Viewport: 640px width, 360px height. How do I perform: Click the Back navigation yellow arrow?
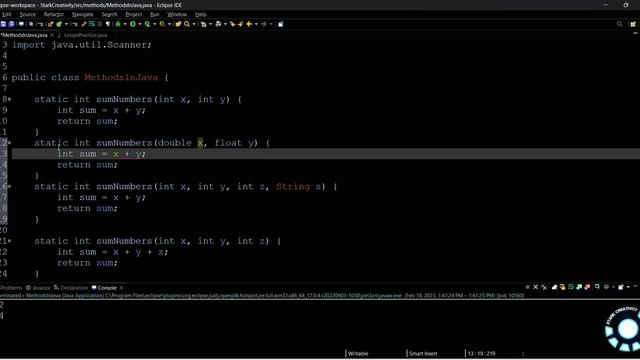[x=249, y=24]
